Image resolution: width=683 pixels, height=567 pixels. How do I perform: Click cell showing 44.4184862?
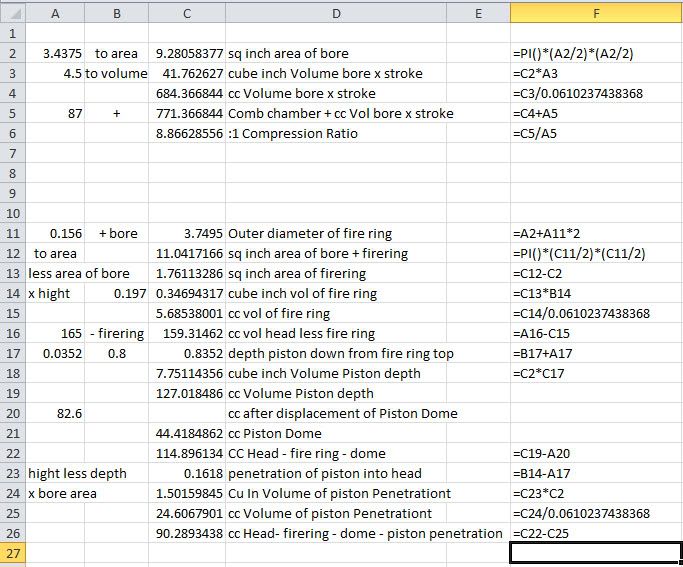(189, 434)
